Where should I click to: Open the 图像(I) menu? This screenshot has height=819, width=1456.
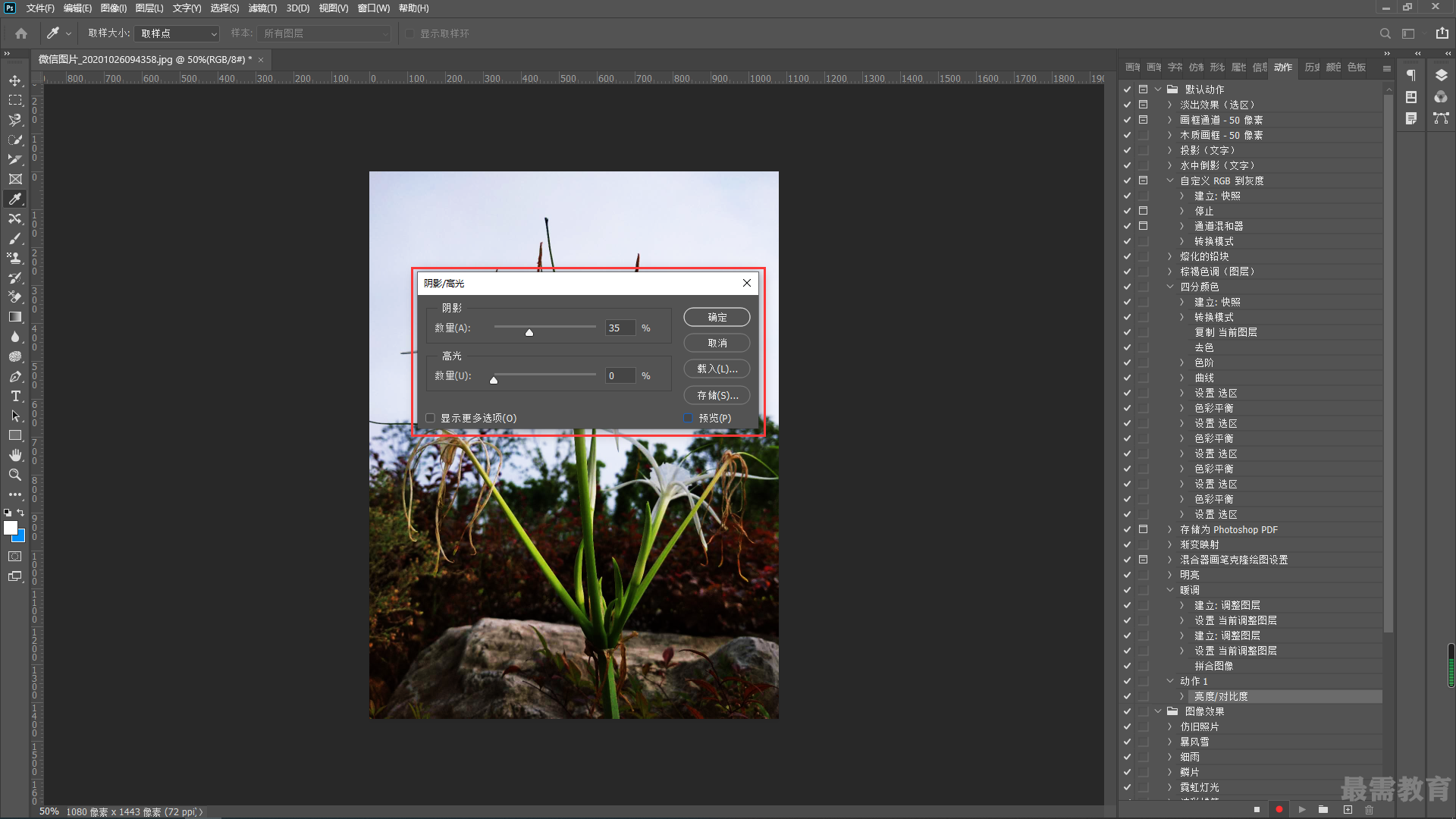(114, 8)
